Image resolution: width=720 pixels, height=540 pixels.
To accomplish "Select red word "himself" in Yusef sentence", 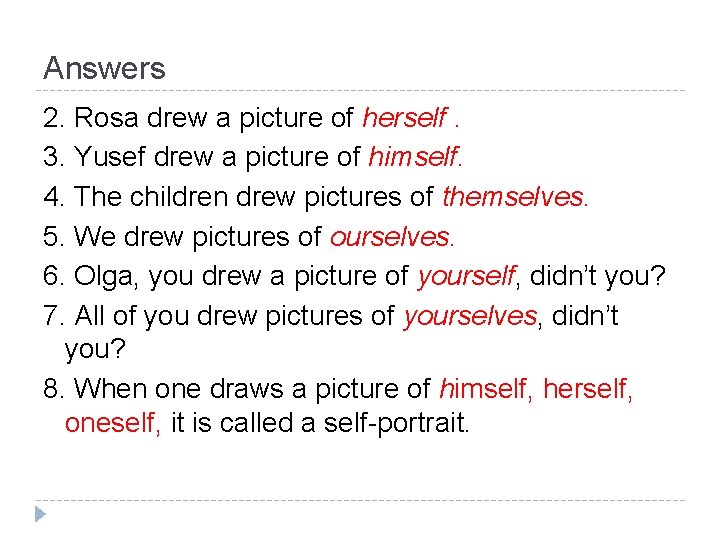I will point(415,157).
